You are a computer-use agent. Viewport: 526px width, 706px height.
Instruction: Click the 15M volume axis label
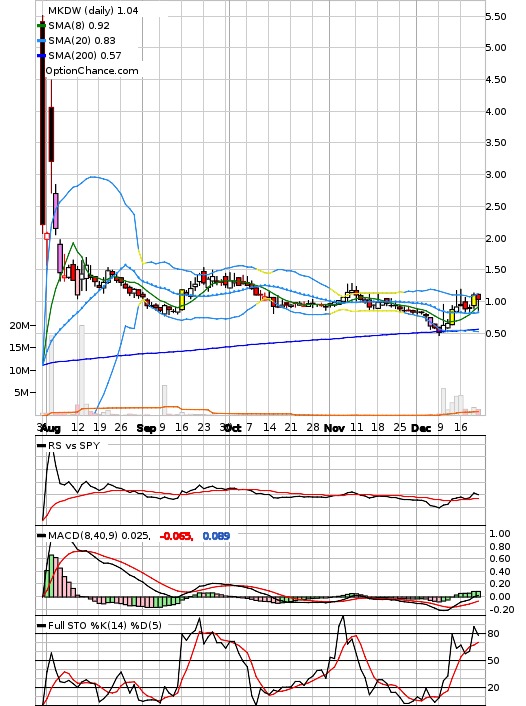point(19,348)
